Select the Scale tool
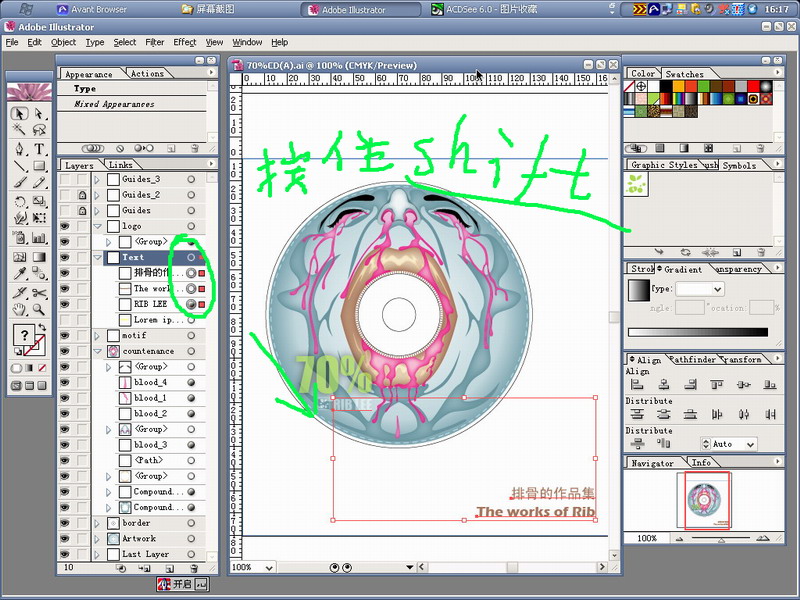The height and width of the screenshot is (600, 800). (39, 201)
